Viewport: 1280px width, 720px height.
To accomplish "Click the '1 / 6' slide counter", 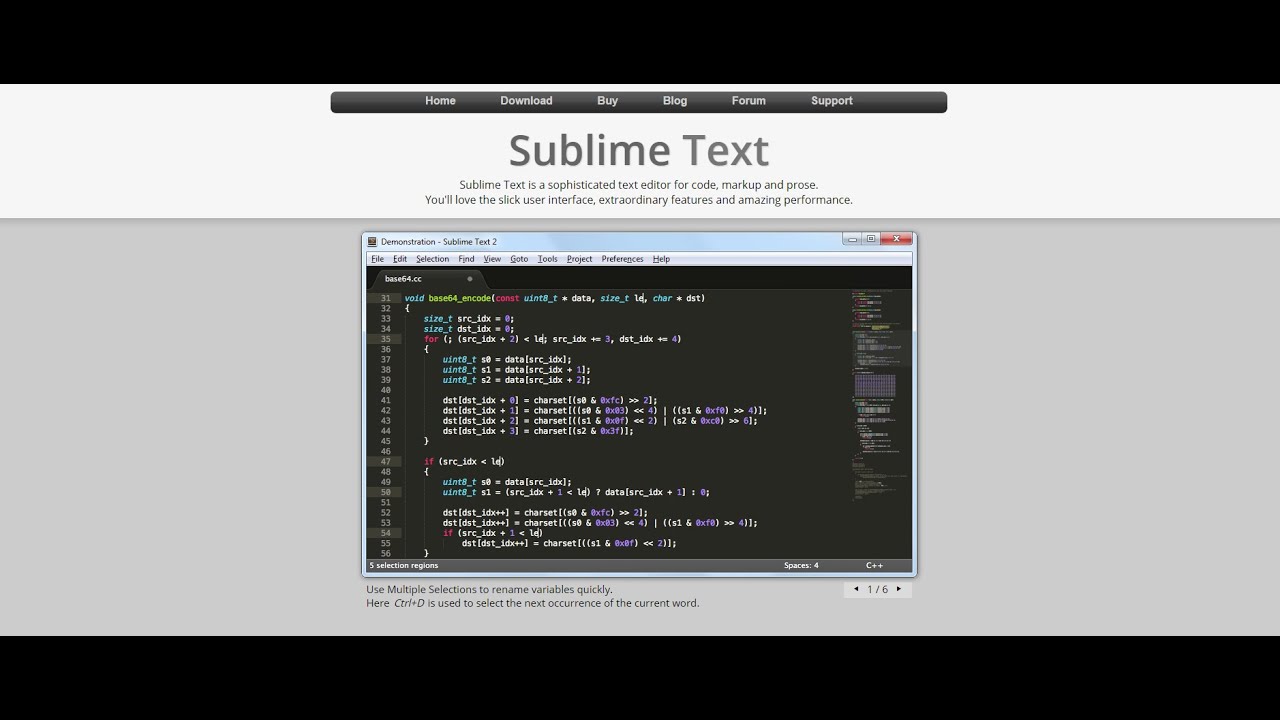I will click(x=877, y=589).
